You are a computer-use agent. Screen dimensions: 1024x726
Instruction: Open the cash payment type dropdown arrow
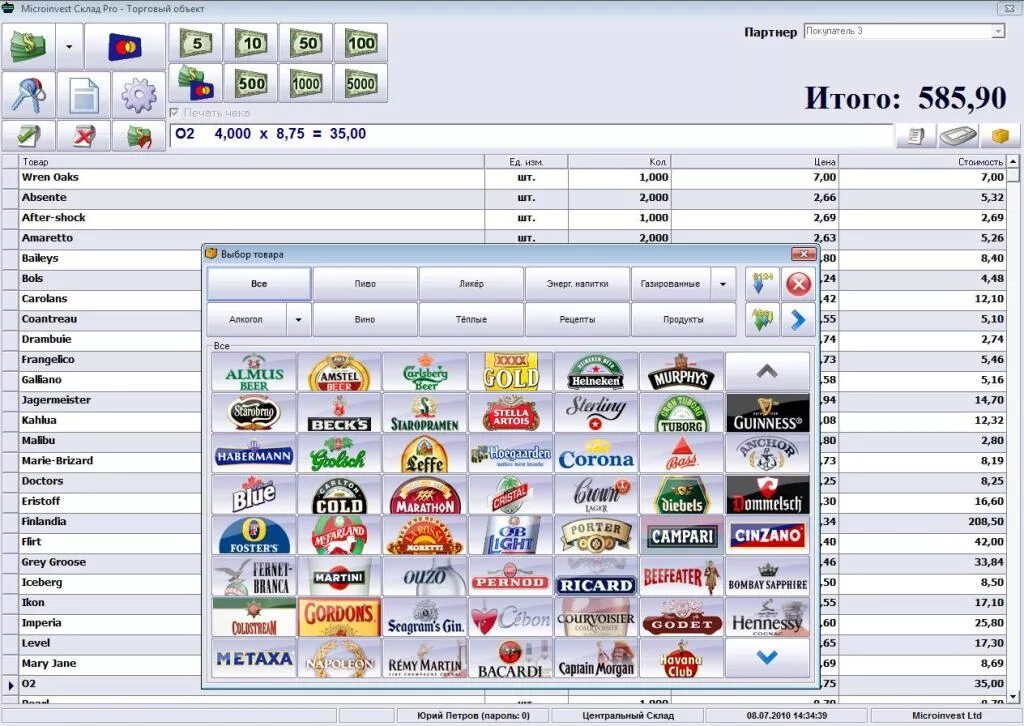point(69,47)
